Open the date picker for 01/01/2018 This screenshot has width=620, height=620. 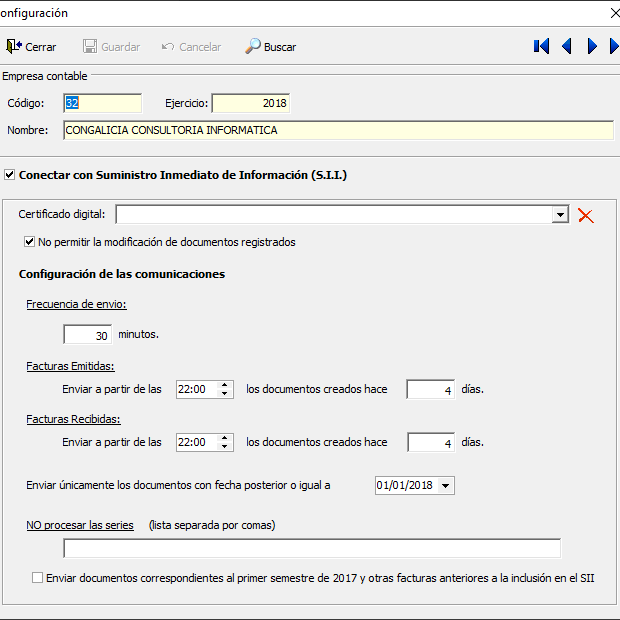point(445,486)
